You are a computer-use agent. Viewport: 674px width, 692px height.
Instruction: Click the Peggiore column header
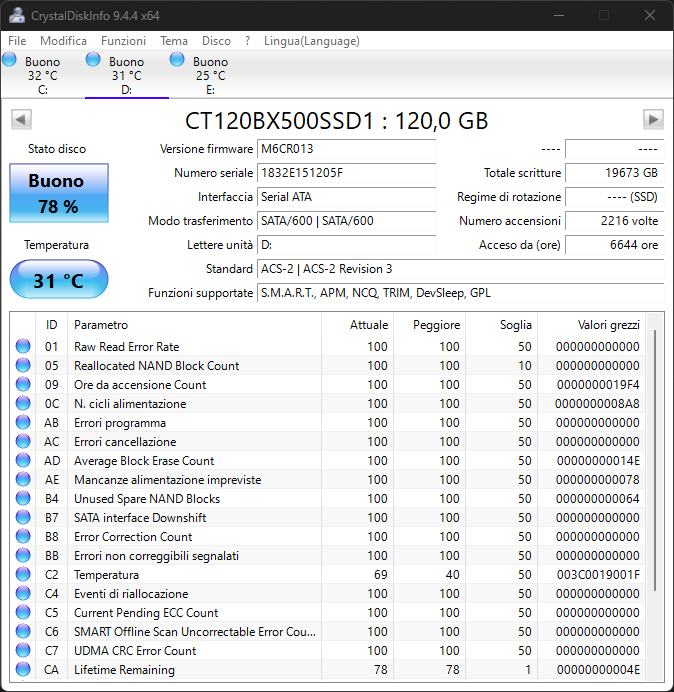pos(429,325)
